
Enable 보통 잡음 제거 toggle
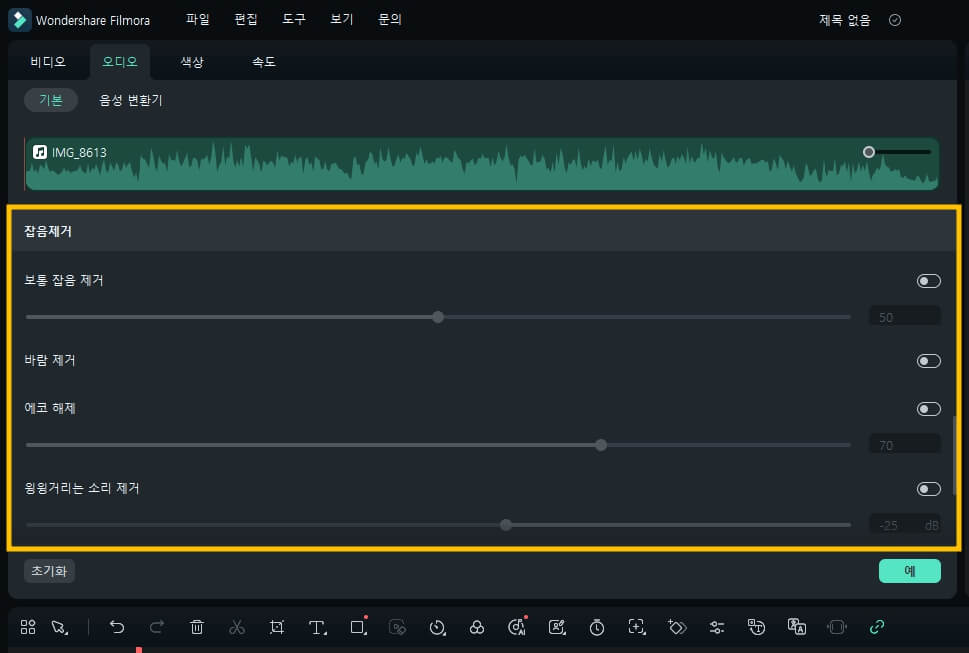928,281
